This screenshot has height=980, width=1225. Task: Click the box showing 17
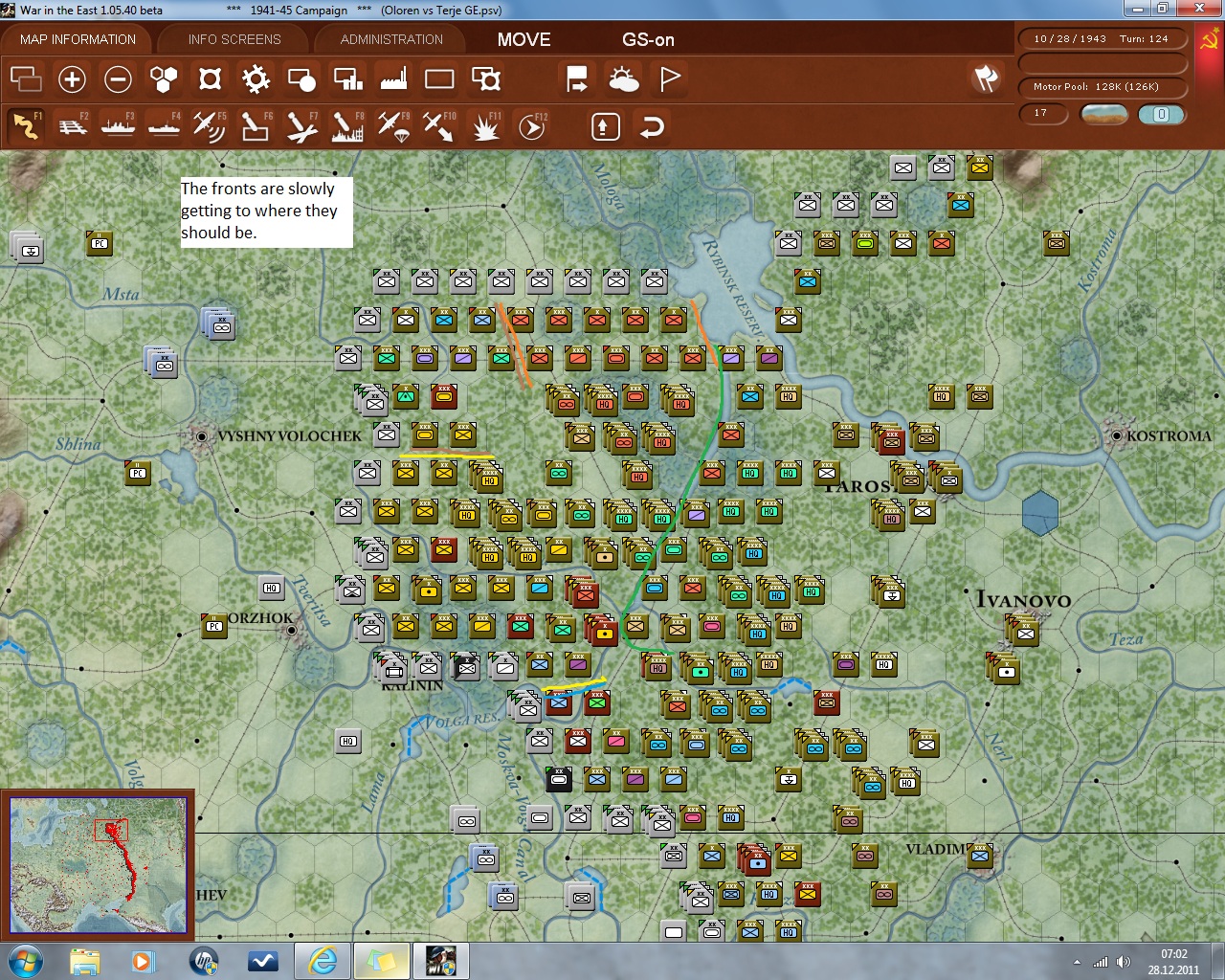point(1043,114)
